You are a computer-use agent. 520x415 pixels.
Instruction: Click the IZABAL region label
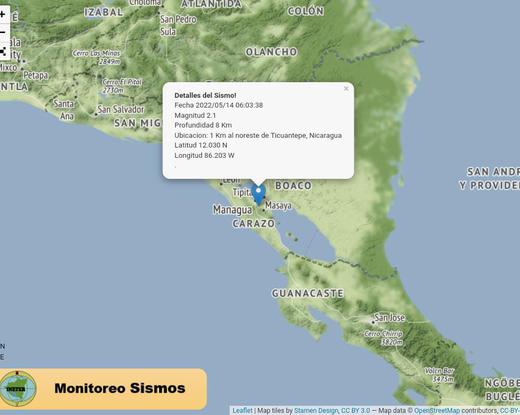(x=103, y=12)
